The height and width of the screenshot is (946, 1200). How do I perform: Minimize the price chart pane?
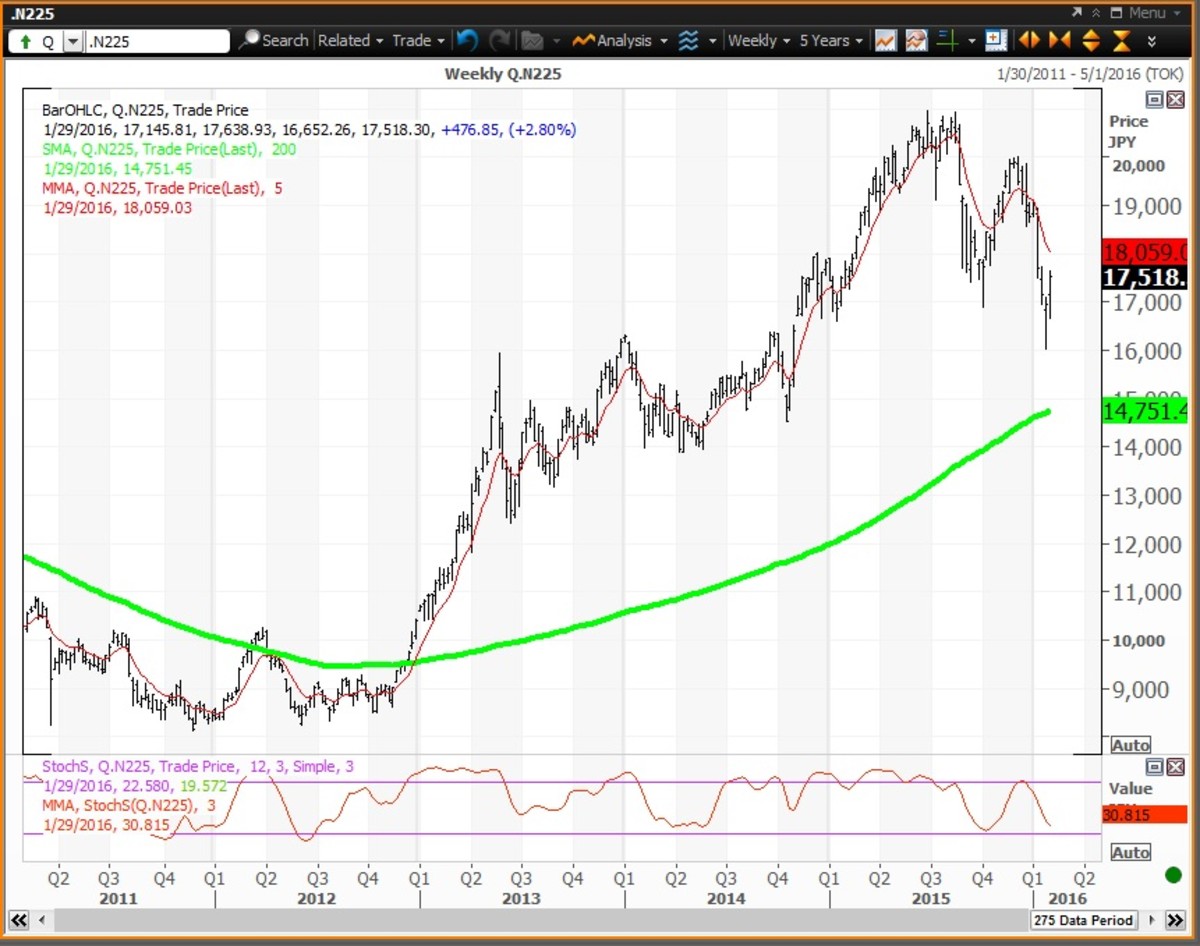pos(1154,99)
